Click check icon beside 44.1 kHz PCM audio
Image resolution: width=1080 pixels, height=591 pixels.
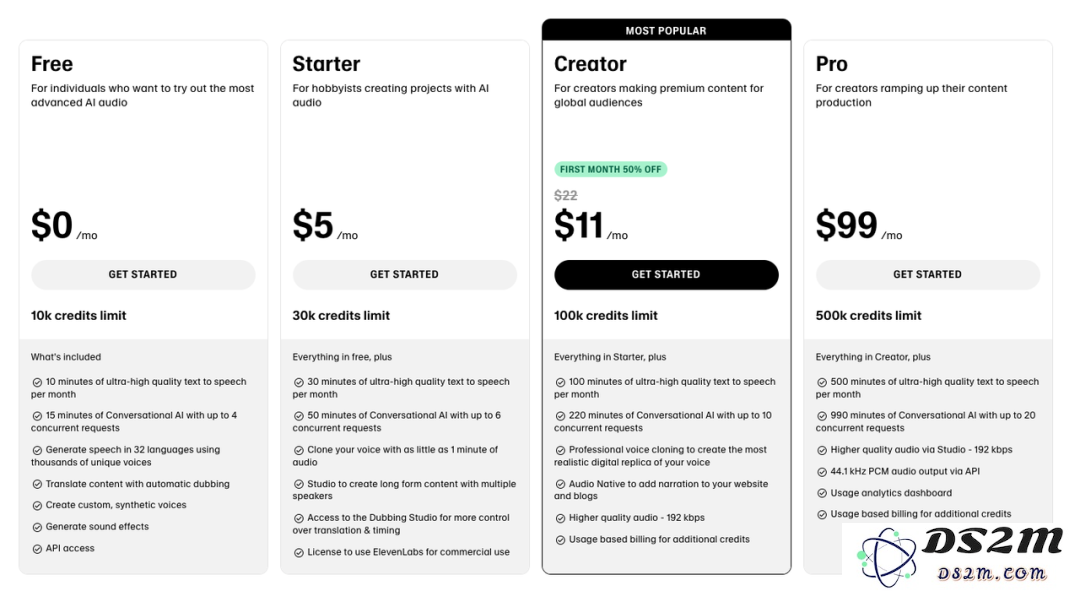click(822, 473)
